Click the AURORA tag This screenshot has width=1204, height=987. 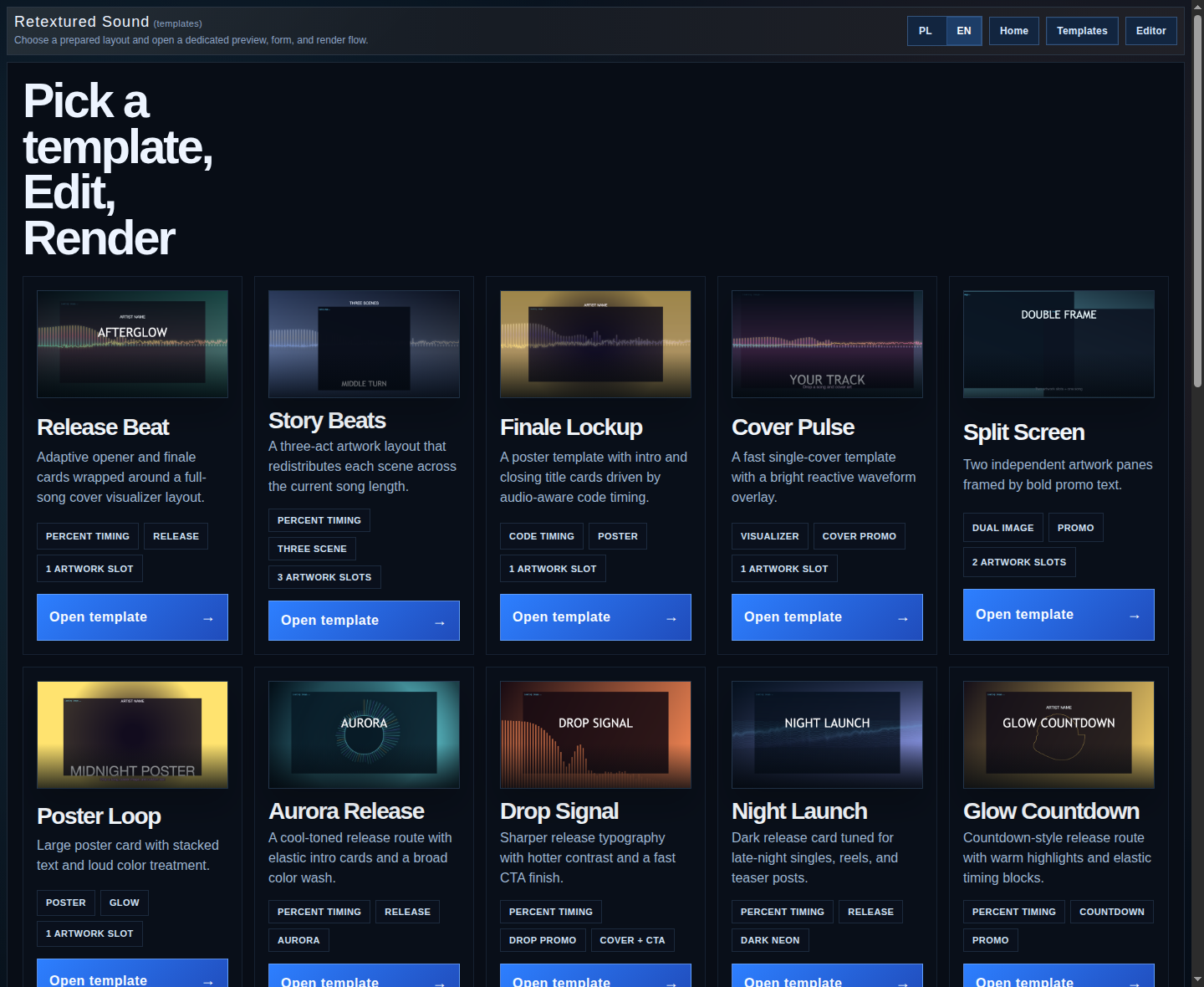point(298,940)
